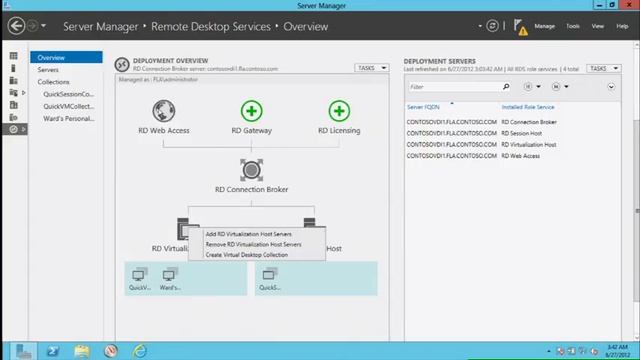Open the View menu
Viewport: 640px width, 360px height.
click(x=598, y=26)
